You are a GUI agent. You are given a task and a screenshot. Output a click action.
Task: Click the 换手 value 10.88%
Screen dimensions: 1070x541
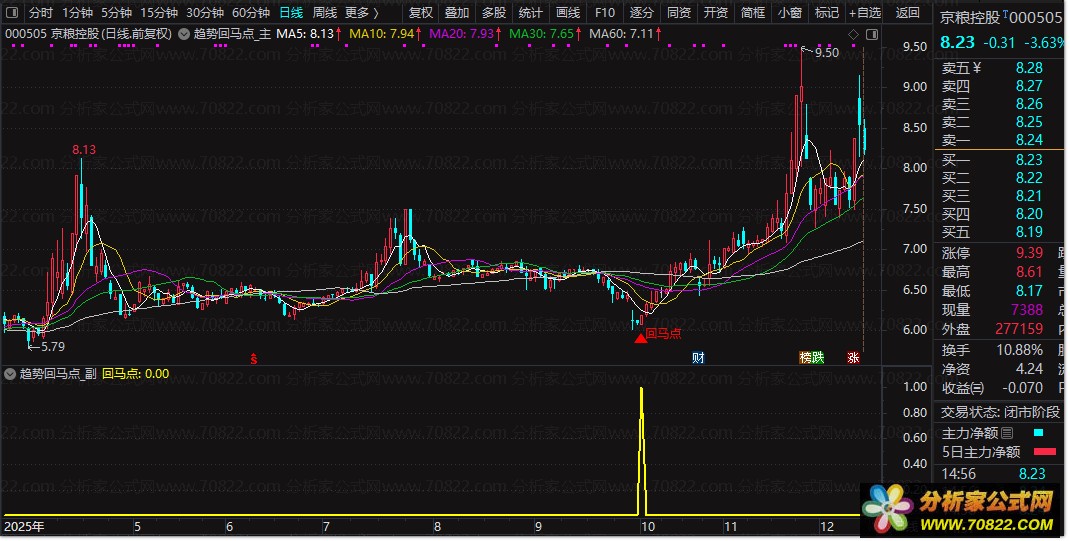point(1019,350)
